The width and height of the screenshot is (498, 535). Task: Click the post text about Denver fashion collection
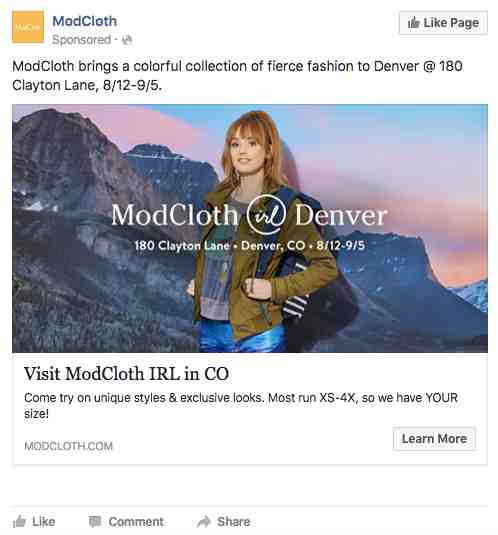(237, 75)
